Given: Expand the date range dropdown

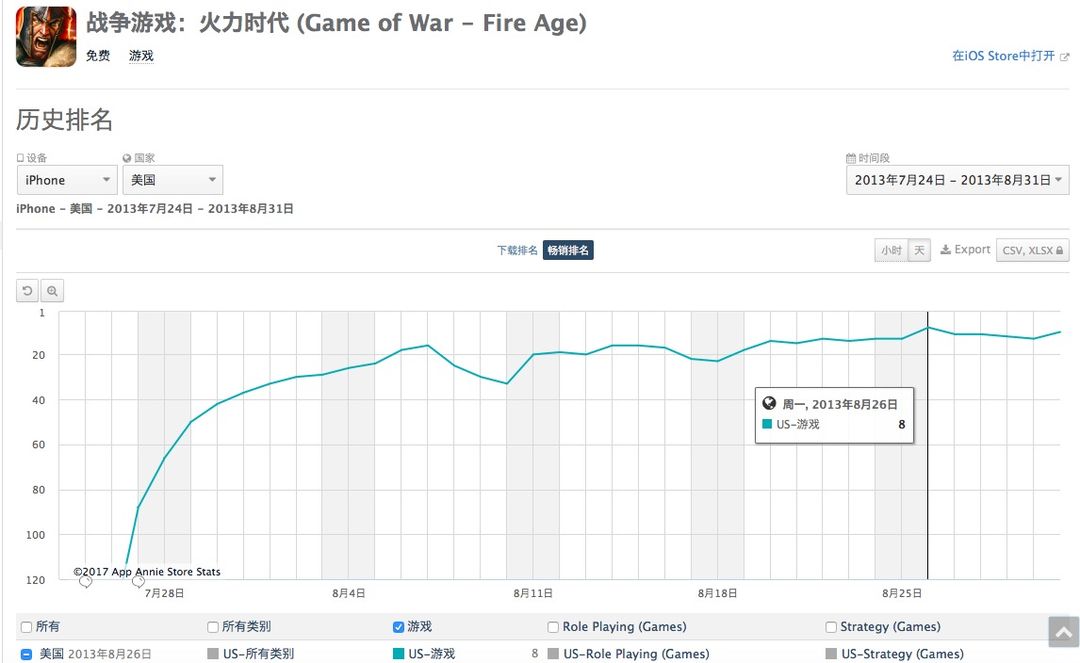Looking at the screenshot, I should [x=957, y=180].
